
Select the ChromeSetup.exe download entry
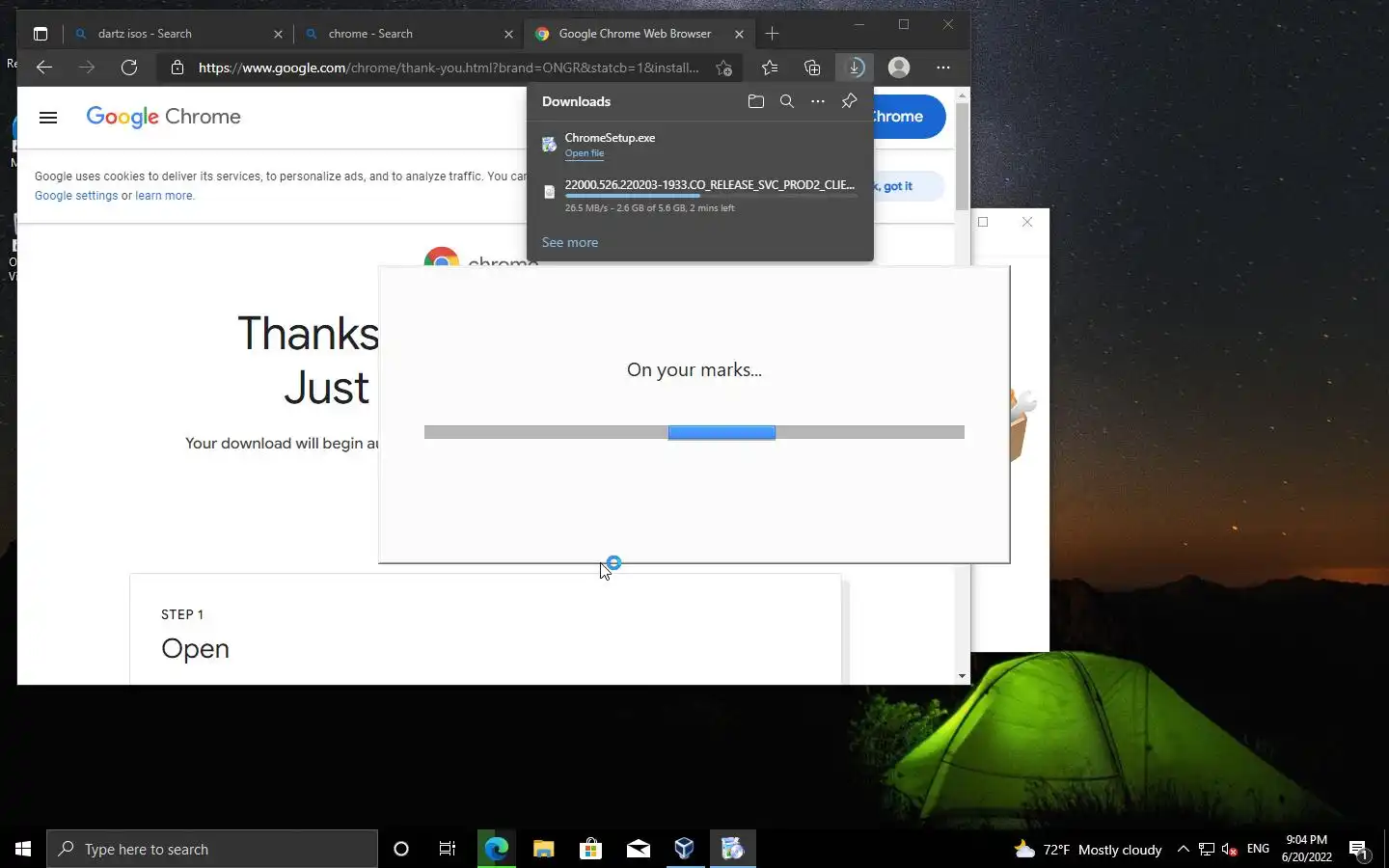700,145
